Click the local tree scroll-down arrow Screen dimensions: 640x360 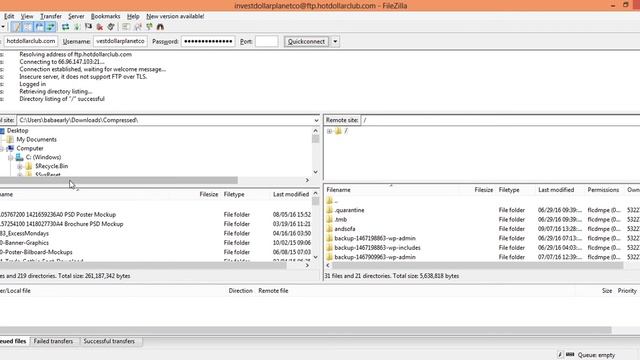(316, 172)
